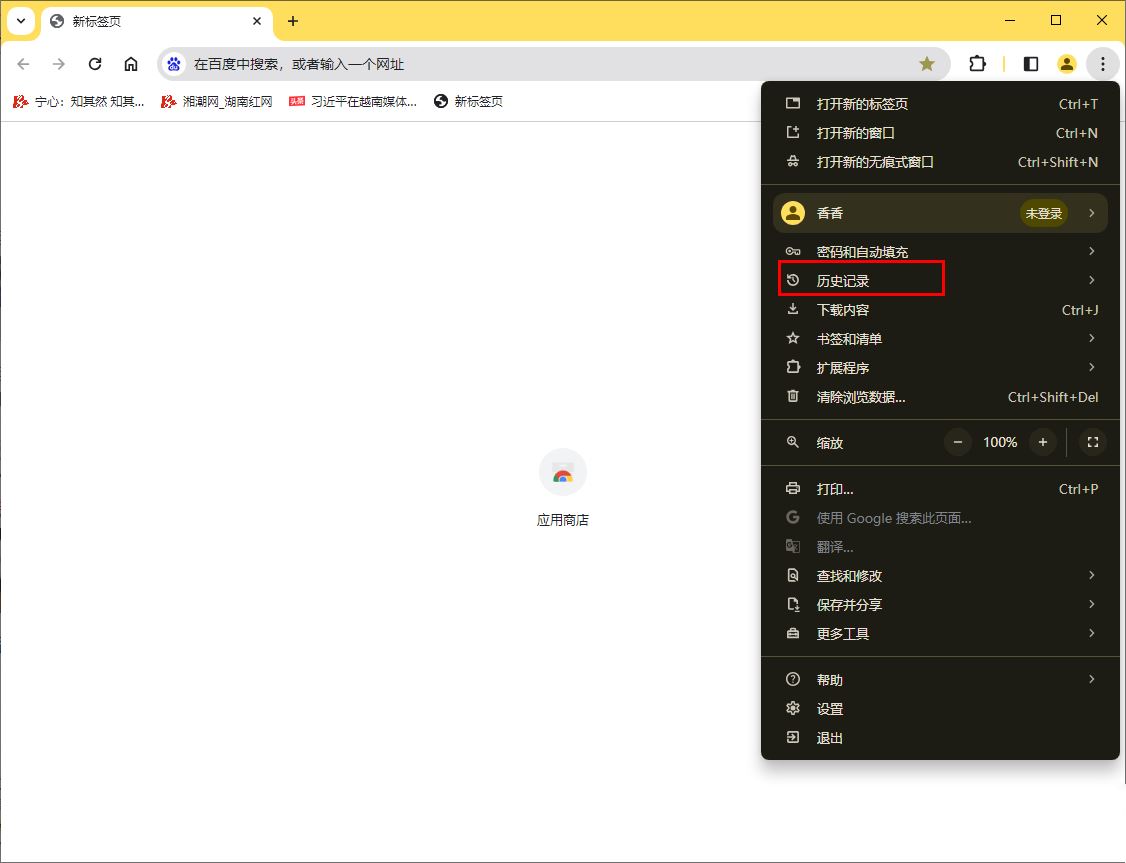
Task: Click the forward navigation arrow
Action: coord(59,64)
